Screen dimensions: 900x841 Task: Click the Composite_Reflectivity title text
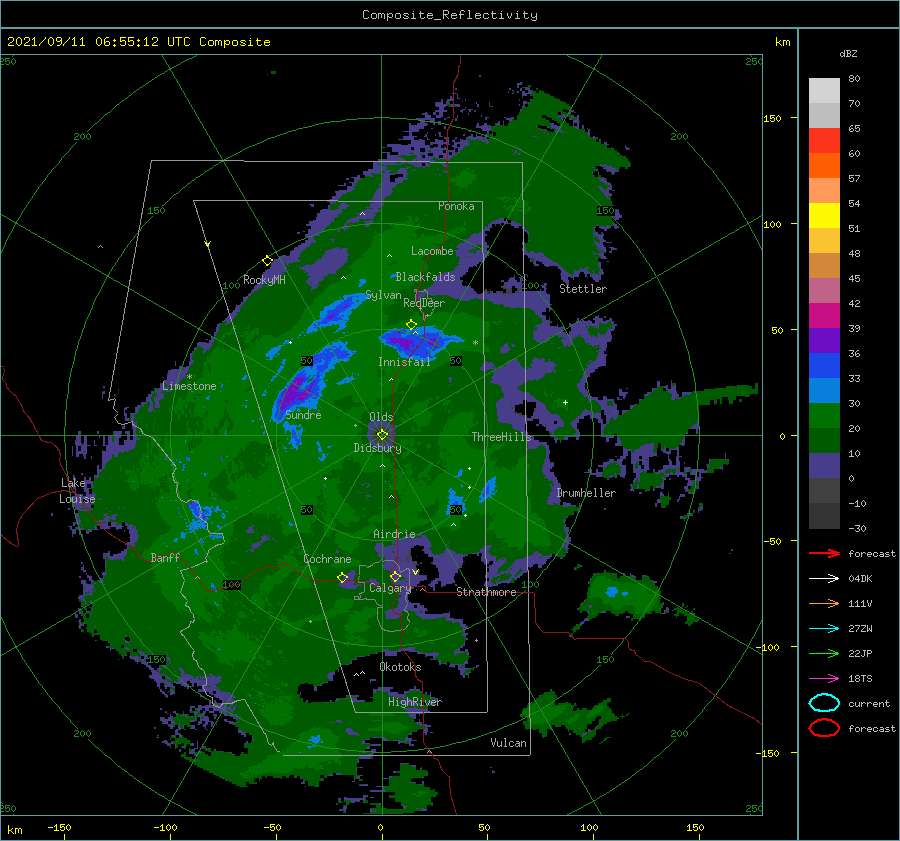coord(449,15)
